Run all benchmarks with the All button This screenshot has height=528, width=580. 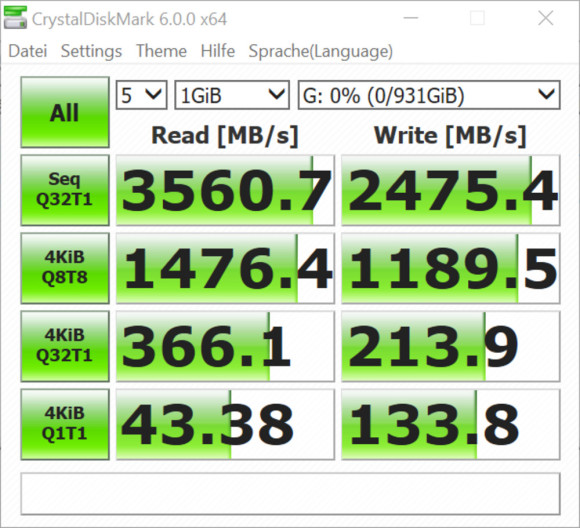(65, 112)
